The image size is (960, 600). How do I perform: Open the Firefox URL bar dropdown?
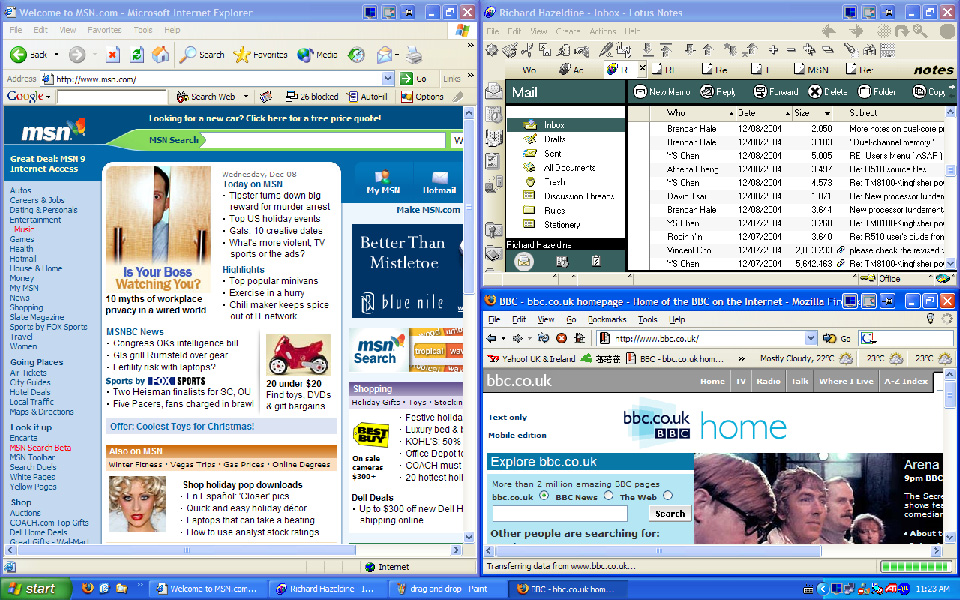click(811, 338)
